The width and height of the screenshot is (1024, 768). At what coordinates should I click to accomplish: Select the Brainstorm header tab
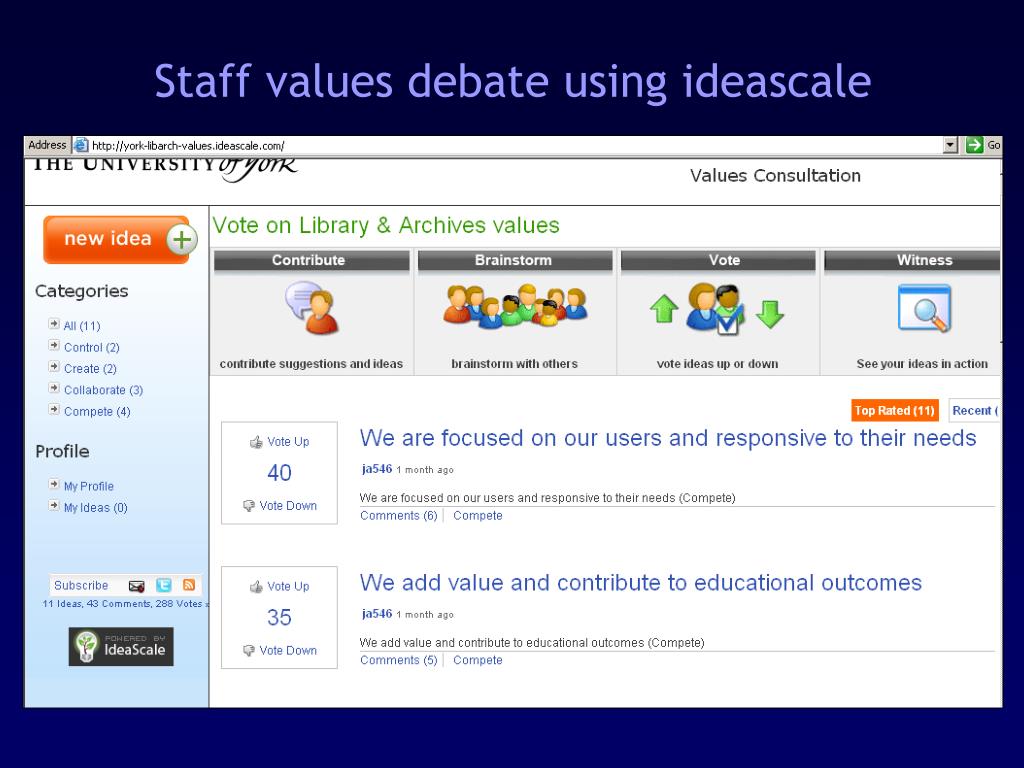[x=515, y=260]
